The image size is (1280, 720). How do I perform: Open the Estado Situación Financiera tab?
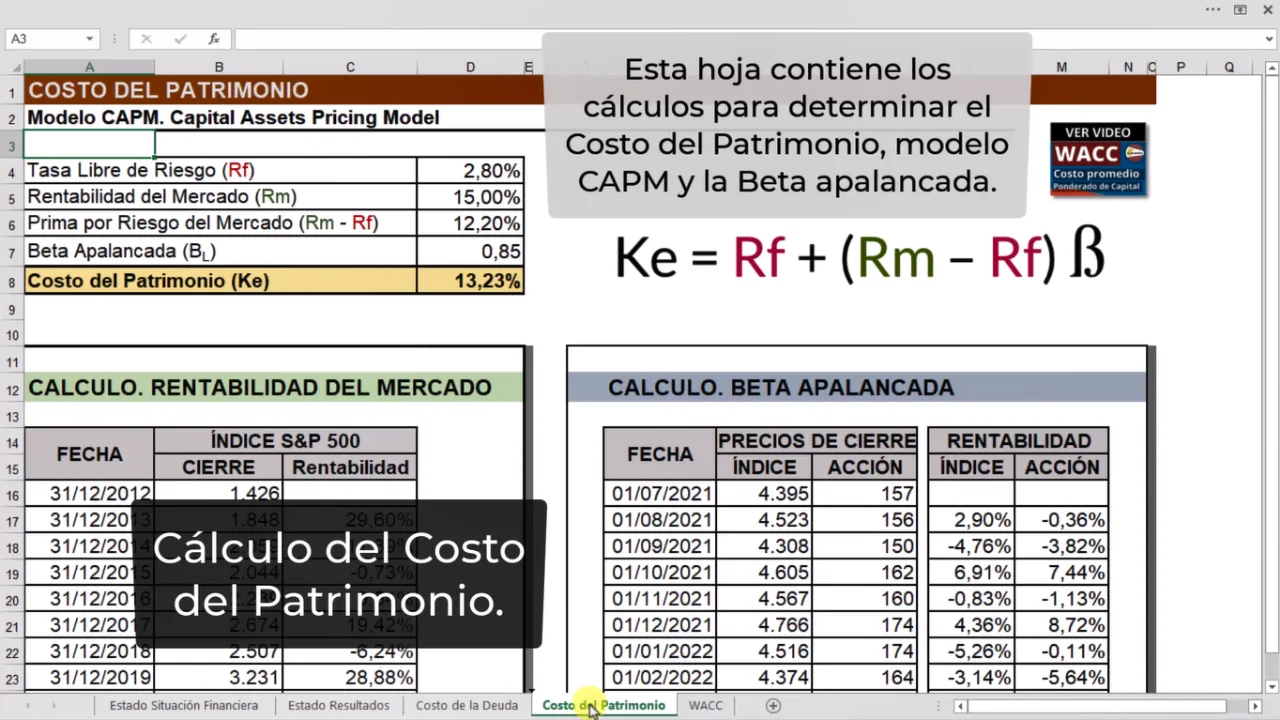coord(184,705)
